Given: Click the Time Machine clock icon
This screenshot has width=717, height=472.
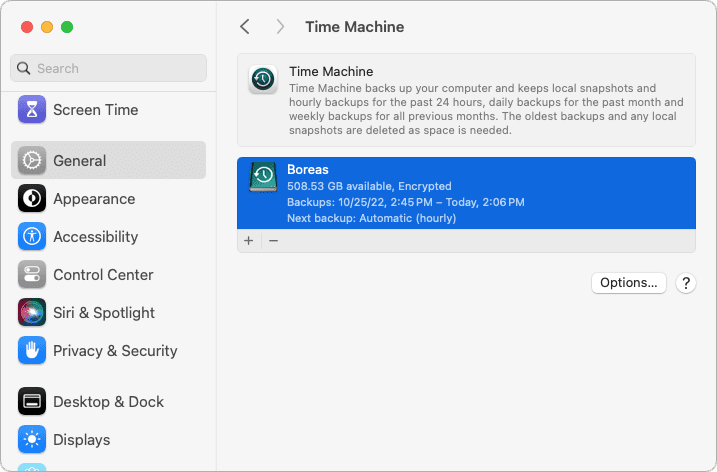Looking at the screenshot, I should click(263, 79).
